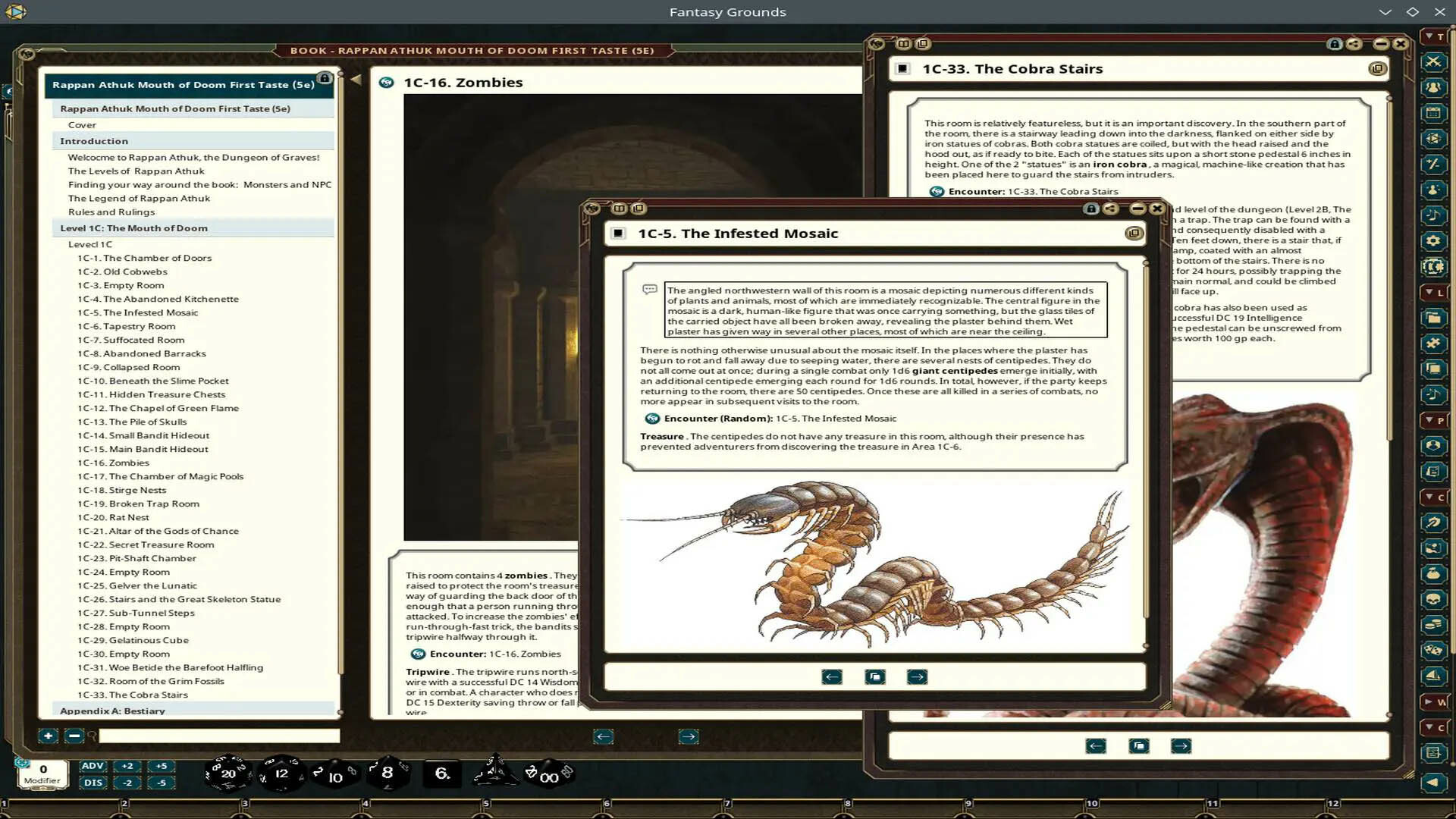1456x819 pixels.
Task: Go to next page in Infested Mosaic window
Action: [917, 676]
